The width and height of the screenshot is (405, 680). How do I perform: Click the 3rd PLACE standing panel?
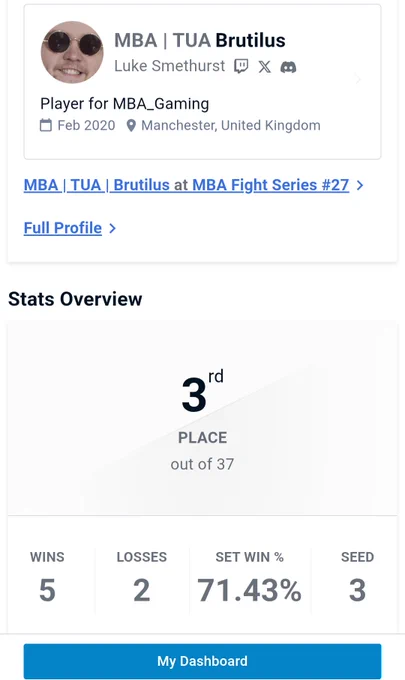pyautogui.click(x=202, y=418)
